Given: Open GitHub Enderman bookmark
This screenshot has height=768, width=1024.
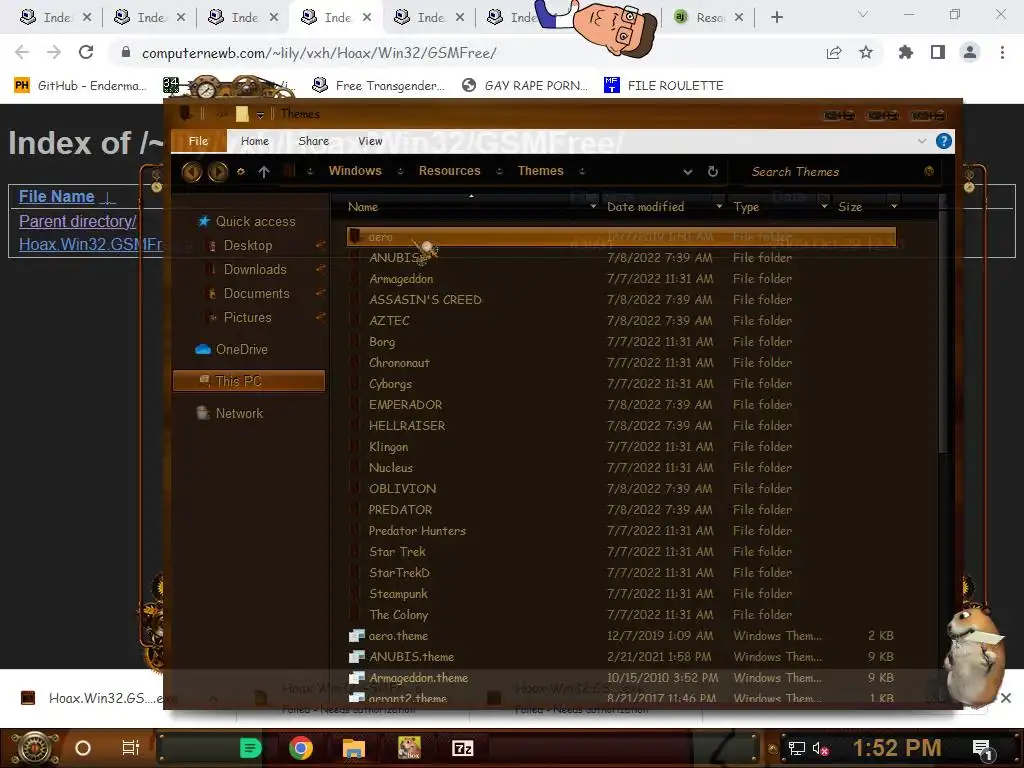Looking at the screenshot, I should coord(80,86).
